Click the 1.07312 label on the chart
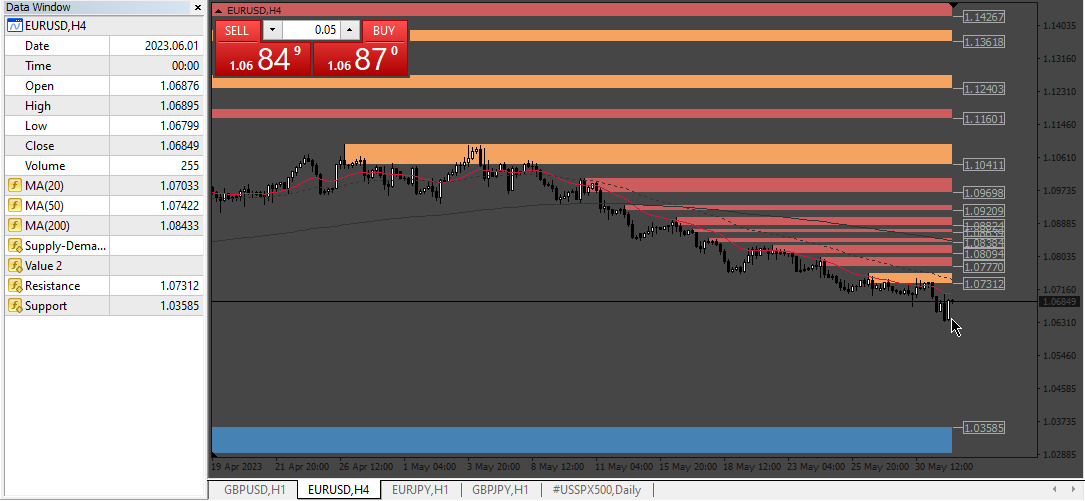The image size is (1085, 501). [984, 284]
